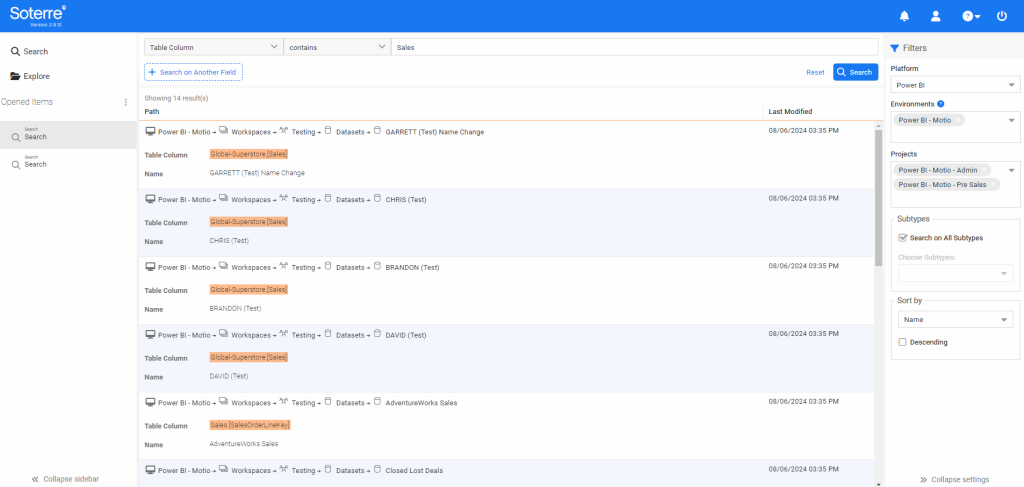Click Testing in the Closed Lost Deals path
Viewport: 1024px width, 487px height.
(304, 471)
